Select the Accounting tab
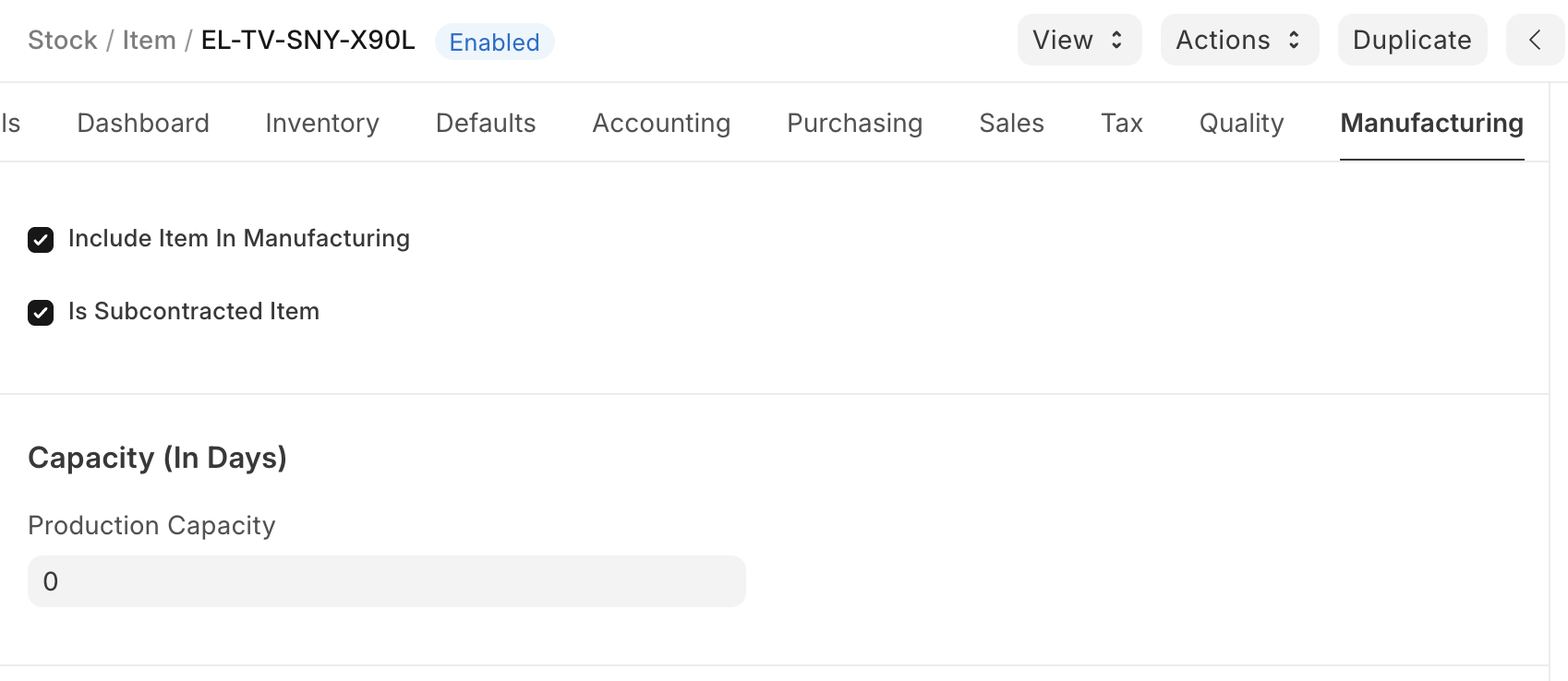 pos(661,123)
